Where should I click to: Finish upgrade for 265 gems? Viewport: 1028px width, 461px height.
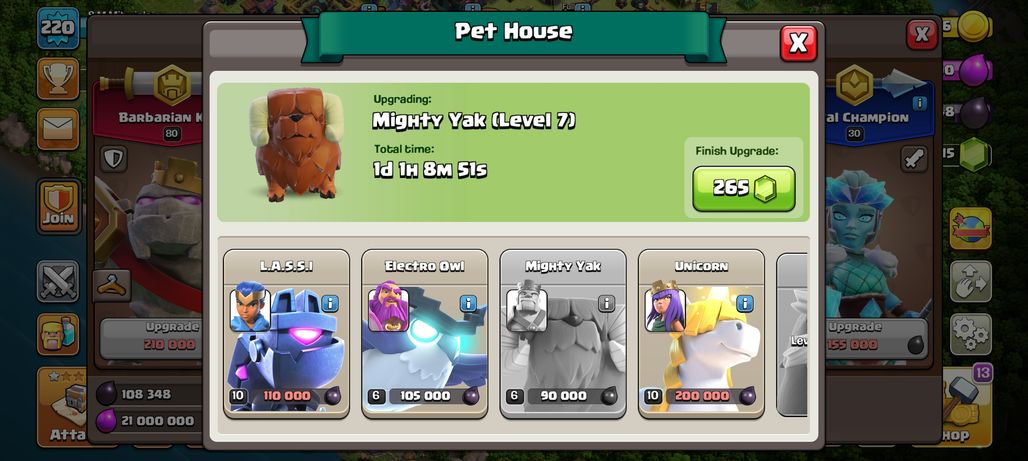pos(743,189)
